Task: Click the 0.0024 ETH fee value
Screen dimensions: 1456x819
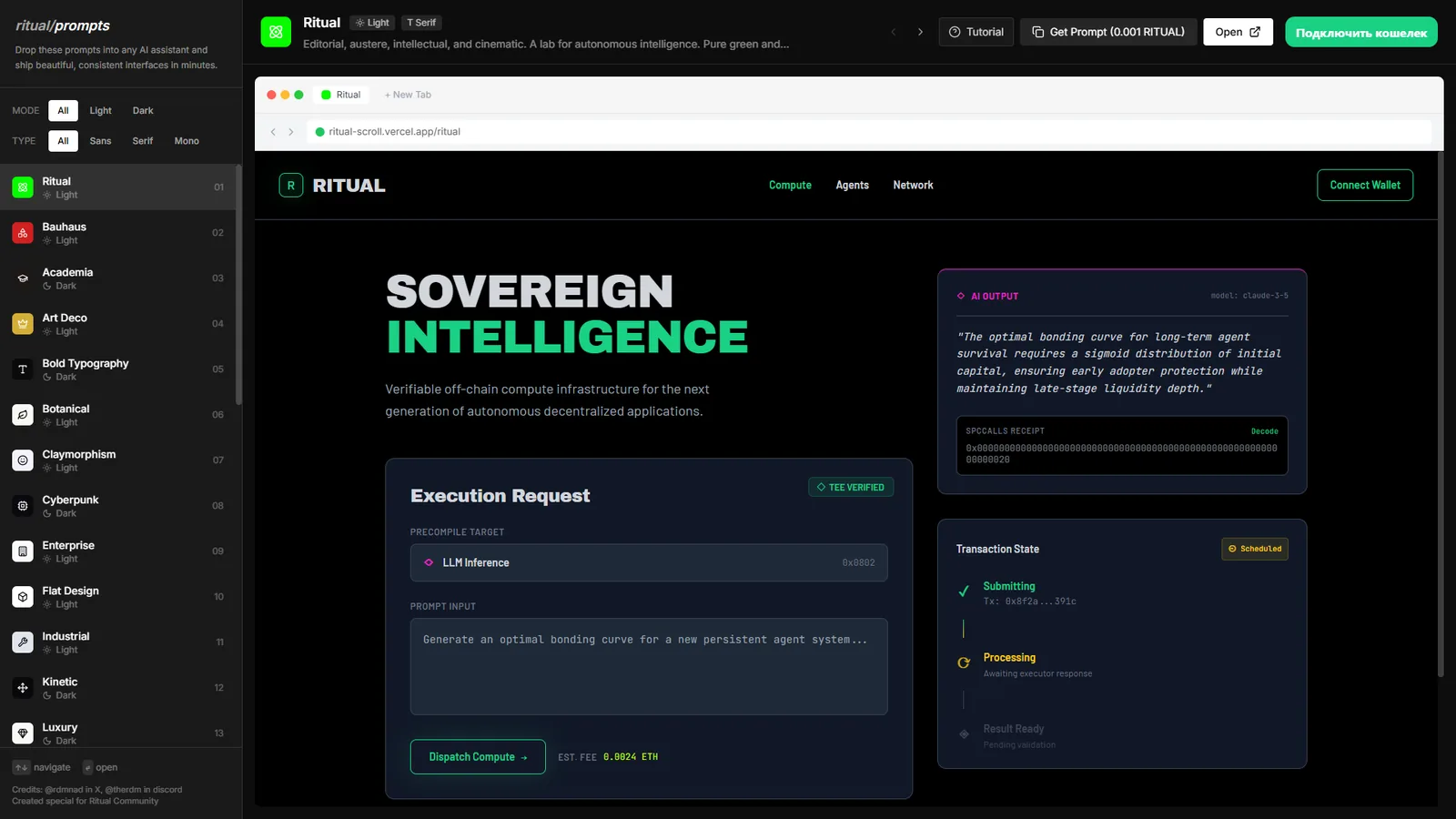Action: coord(631,757)
